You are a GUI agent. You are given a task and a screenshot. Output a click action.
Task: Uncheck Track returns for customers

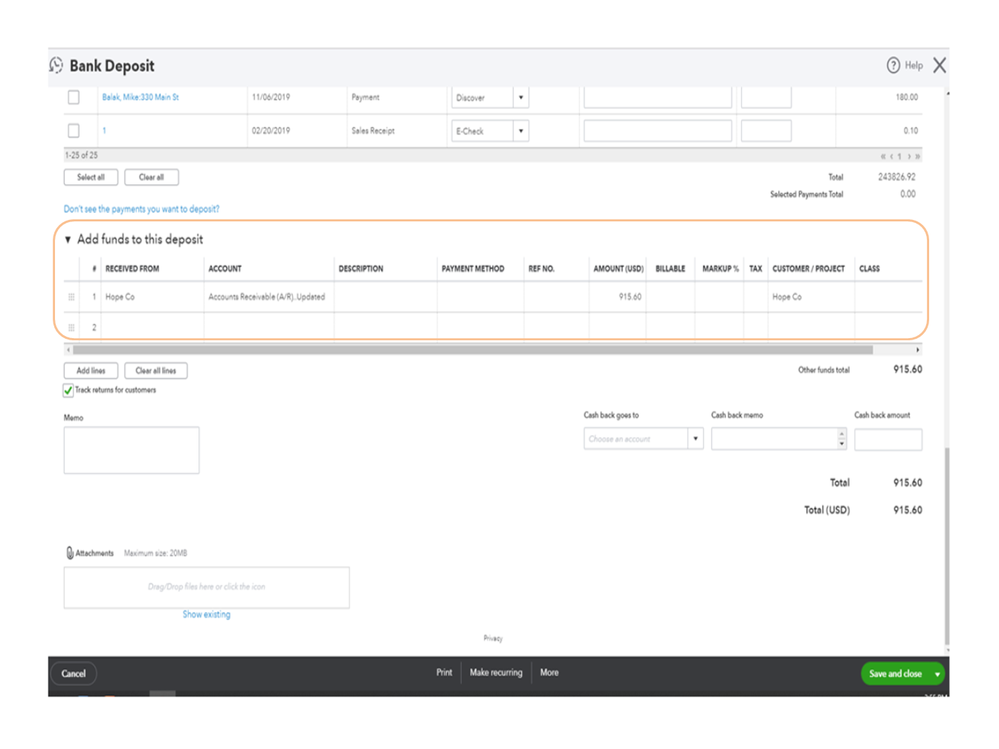pyautogui.click(x=68, y=390)
